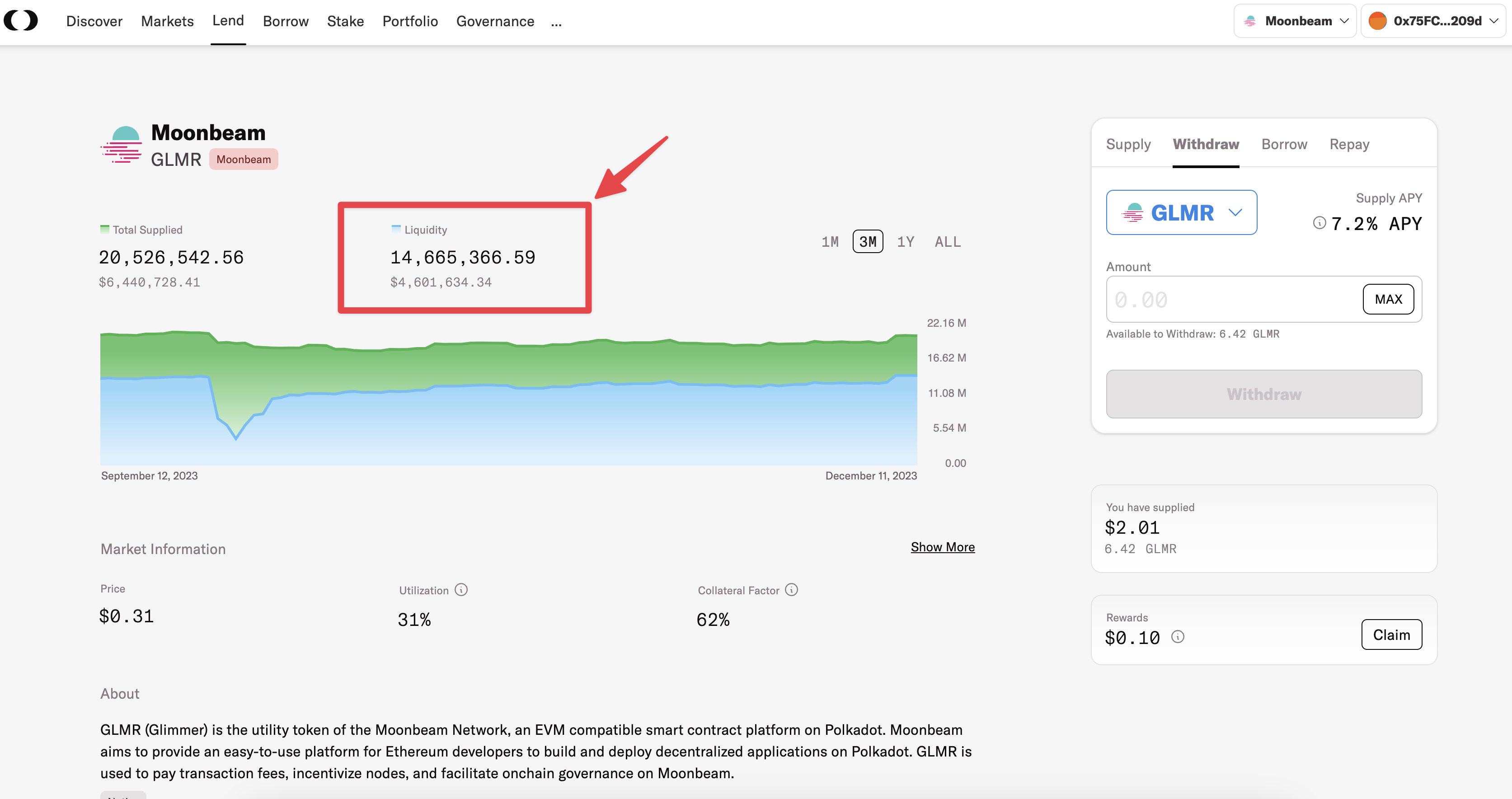This screenshot has height=799, width=1512.
Task: Click the Moonwell crescent logo icon
Action: 20,20
